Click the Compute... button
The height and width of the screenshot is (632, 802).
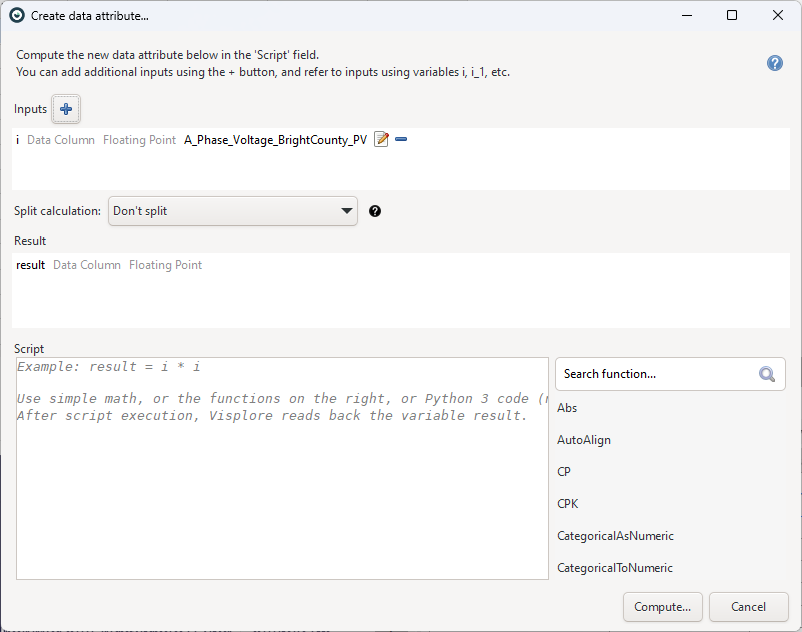662,607
